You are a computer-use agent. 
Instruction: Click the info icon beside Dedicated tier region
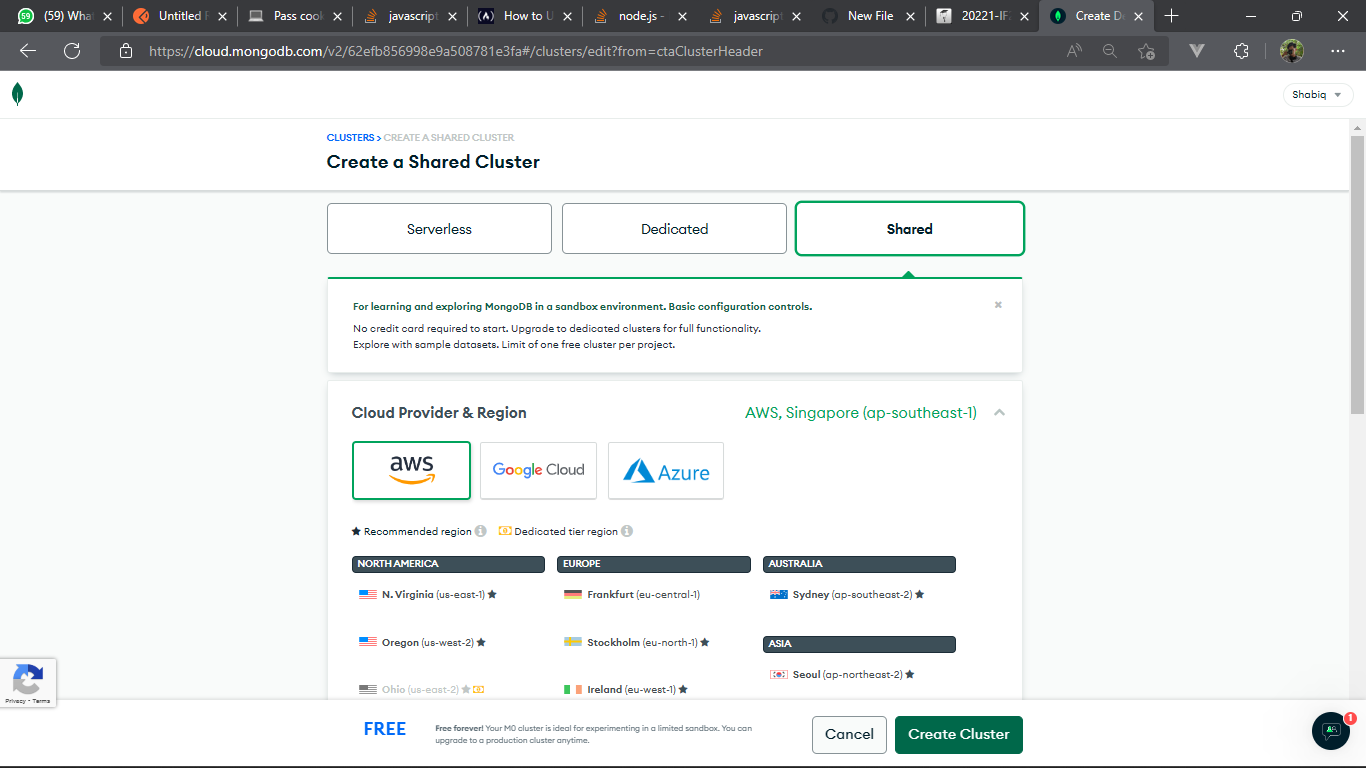click(x=627, y=531)
